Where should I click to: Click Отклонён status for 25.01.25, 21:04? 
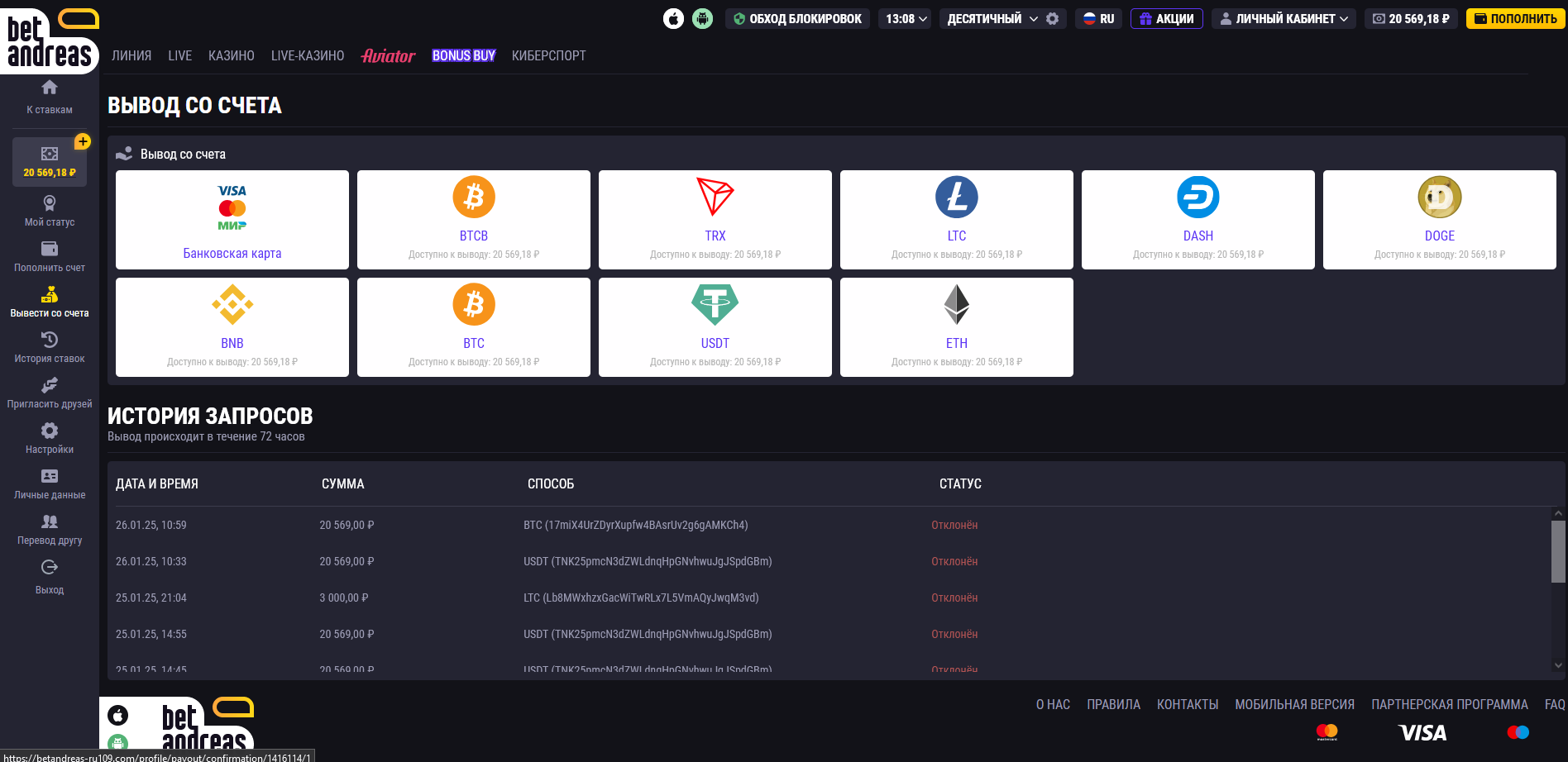pyautogui.click(x=954, y=598)
